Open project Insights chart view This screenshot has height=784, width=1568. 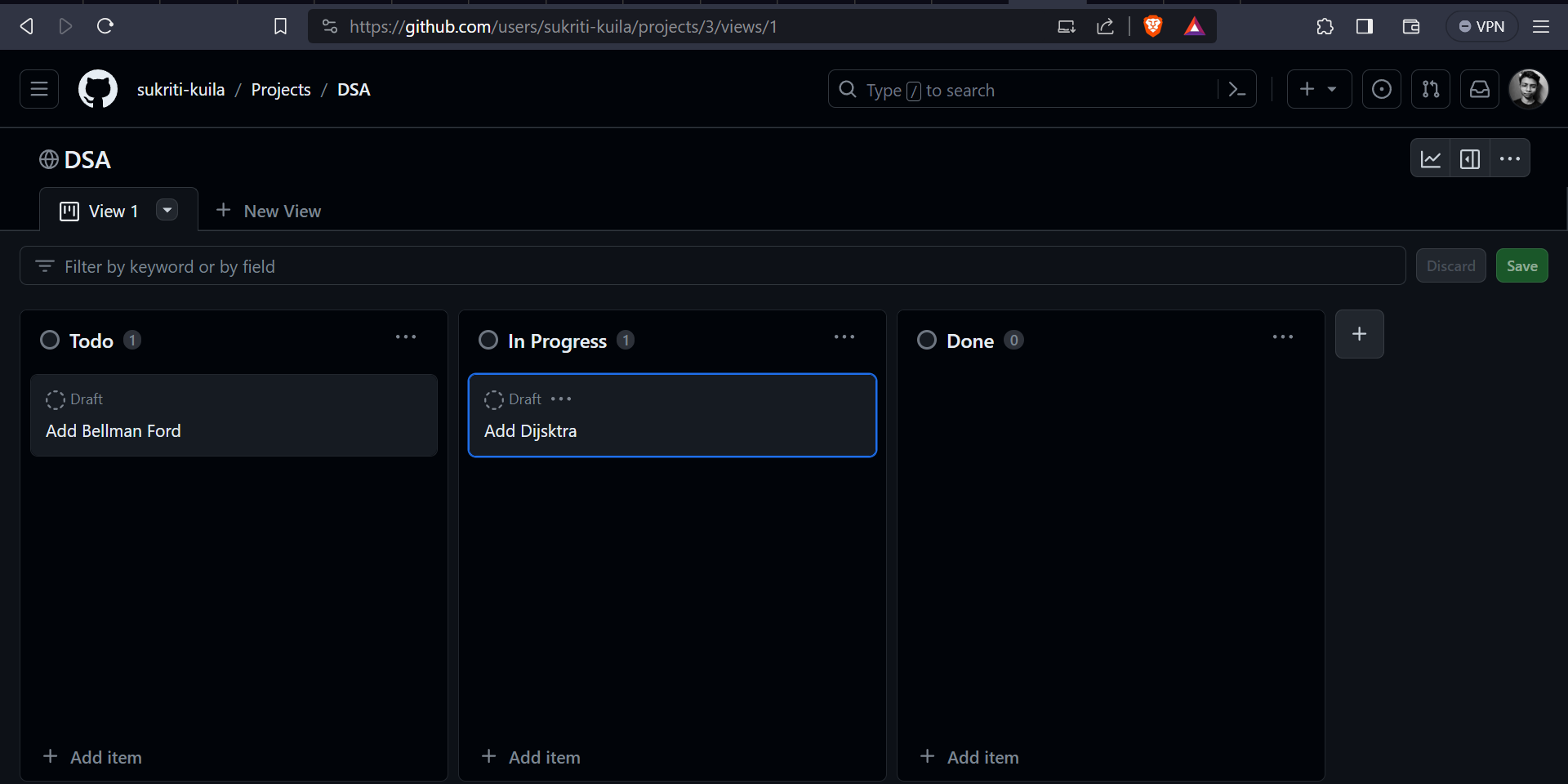tap(1431, 158)
